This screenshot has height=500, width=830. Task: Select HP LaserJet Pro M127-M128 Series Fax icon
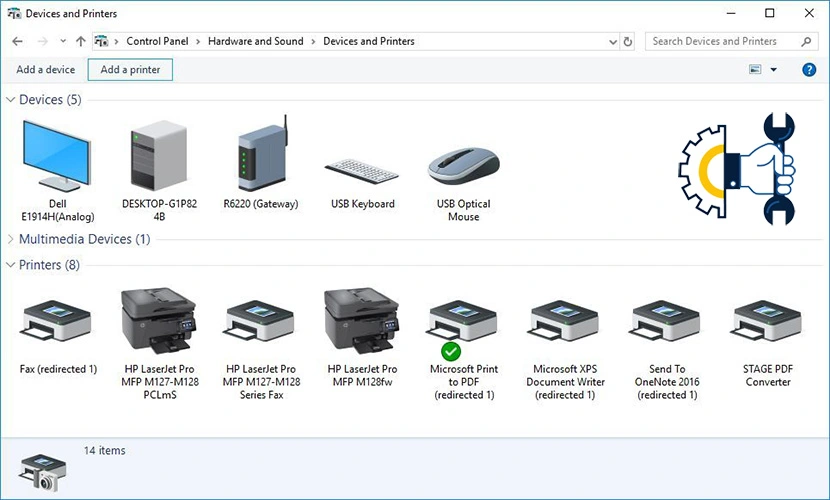[x=259, y=322]
